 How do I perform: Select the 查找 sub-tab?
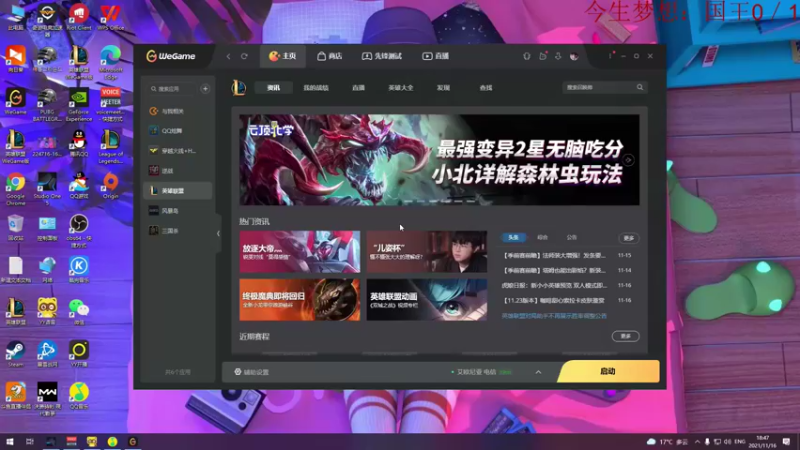click(486, 88)
